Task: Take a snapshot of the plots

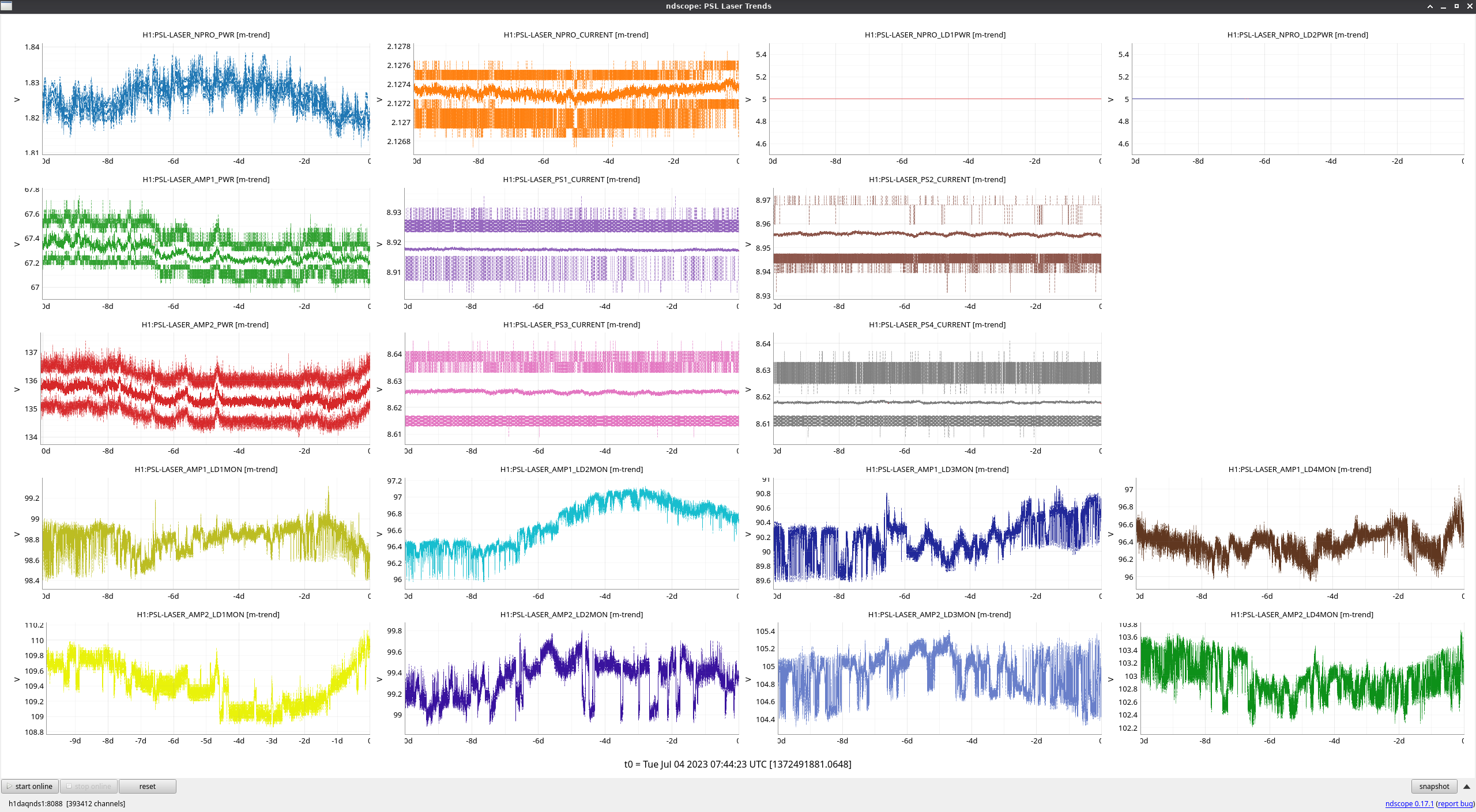Action: point(1433,786)
